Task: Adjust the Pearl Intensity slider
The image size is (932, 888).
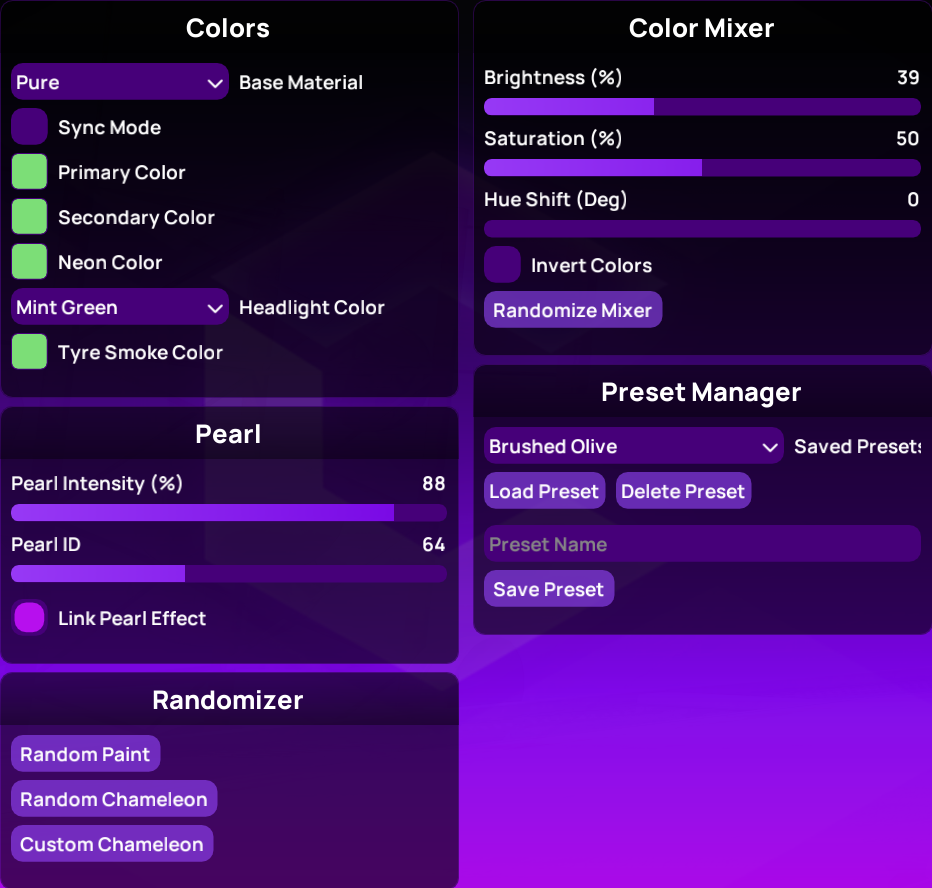Action: (x=229, y=512)
